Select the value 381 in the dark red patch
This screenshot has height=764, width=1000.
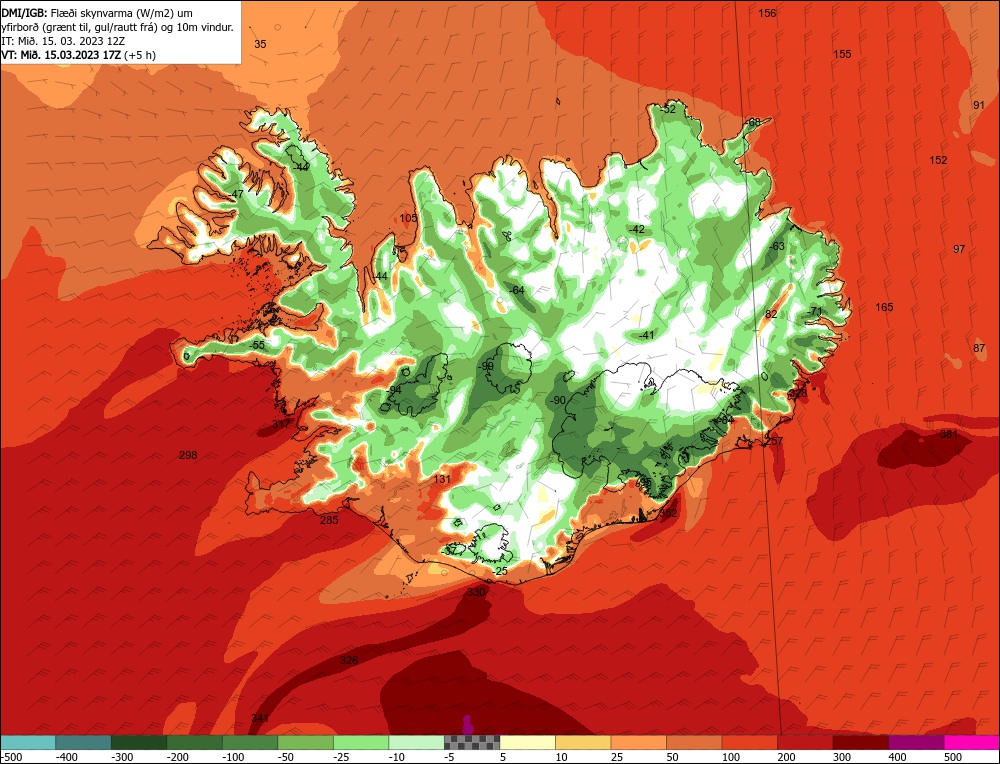949,434
